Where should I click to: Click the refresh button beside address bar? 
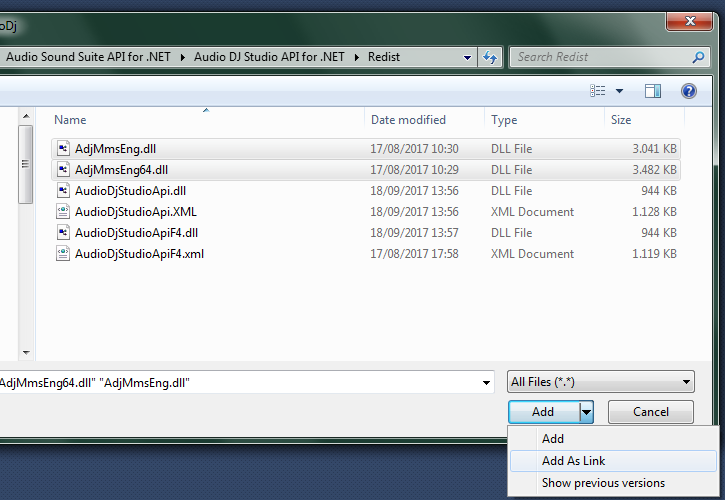[490, 57]
